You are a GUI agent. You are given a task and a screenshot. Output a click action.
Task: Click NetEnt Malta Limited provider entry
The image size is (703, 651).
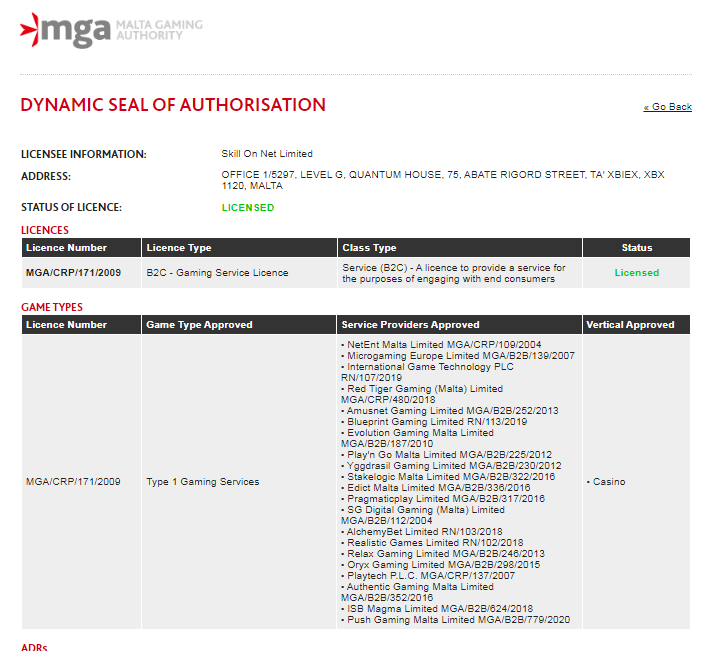pyautogui.click(x=441, y=345)
